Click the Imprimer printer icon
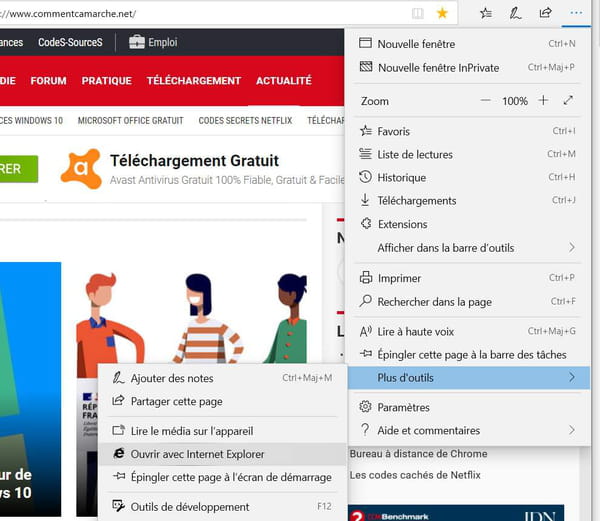Viewport: 600px width, 521px height. point(366,277)
